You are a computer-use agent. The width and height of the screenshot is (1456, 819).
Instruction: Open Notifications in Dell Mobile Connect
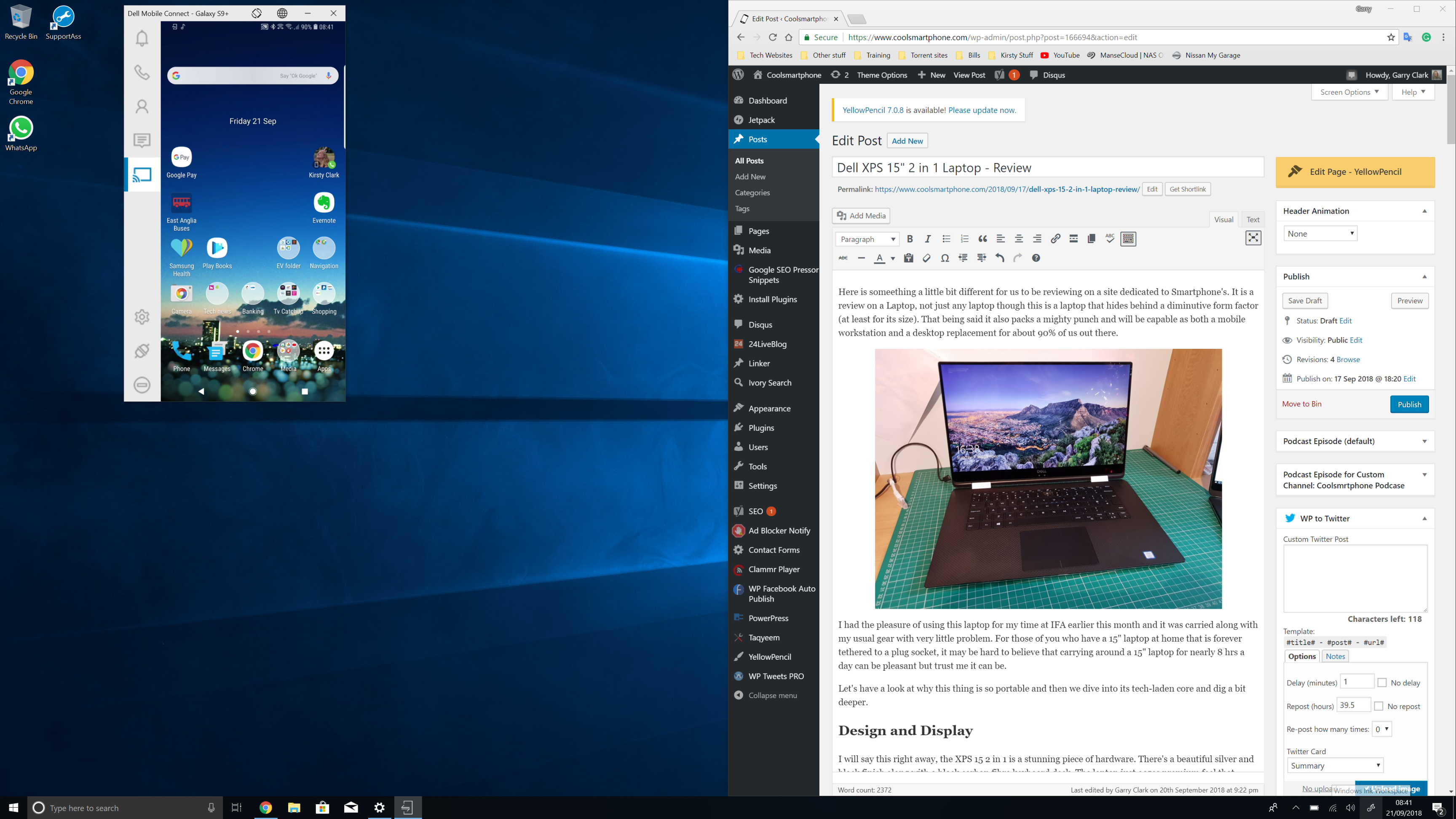tap(142, 38)
